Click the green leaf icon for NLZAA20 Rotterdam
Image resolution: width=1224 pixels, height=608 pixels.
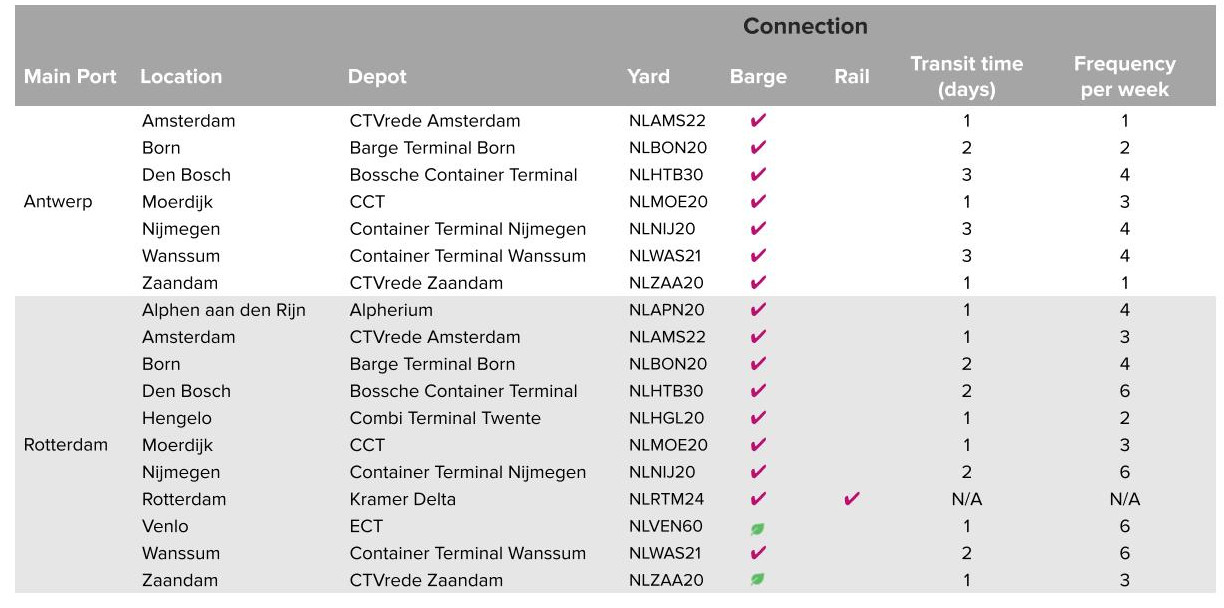pyautogui.click(x=758, y=580)
